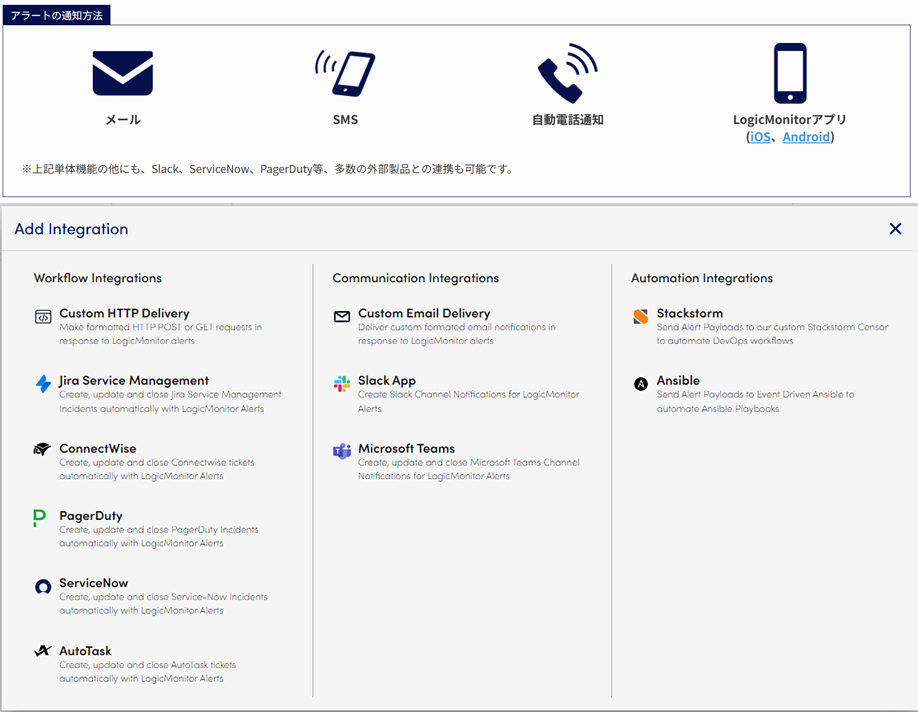The image size is (918, 712).
Task: Click the Add Integration dialog title
Action: click(71, 229)
